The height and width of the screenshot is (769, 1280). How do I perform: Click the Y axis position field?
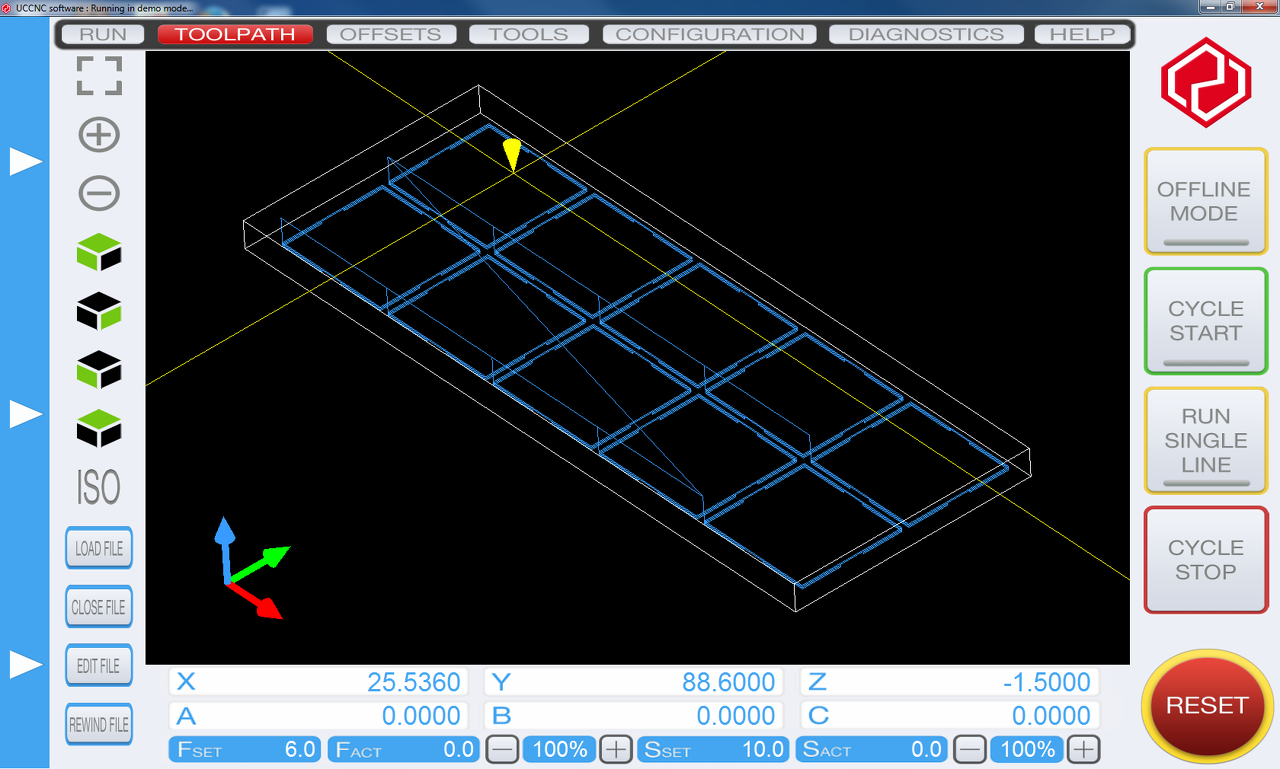(632, 682)
